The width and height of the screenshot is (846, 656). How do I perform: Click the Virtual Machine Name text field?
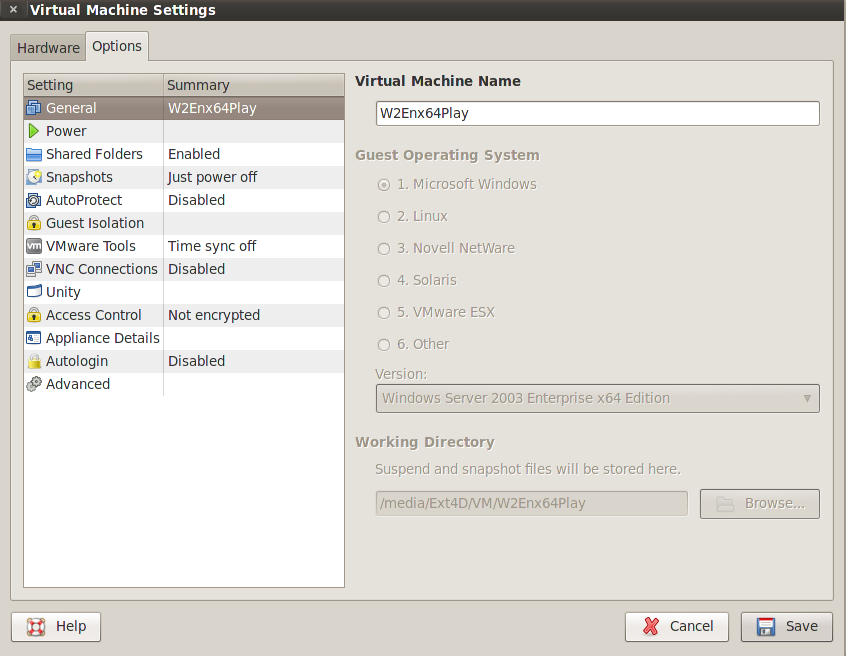pyautogui.click(x=597, y=113)
